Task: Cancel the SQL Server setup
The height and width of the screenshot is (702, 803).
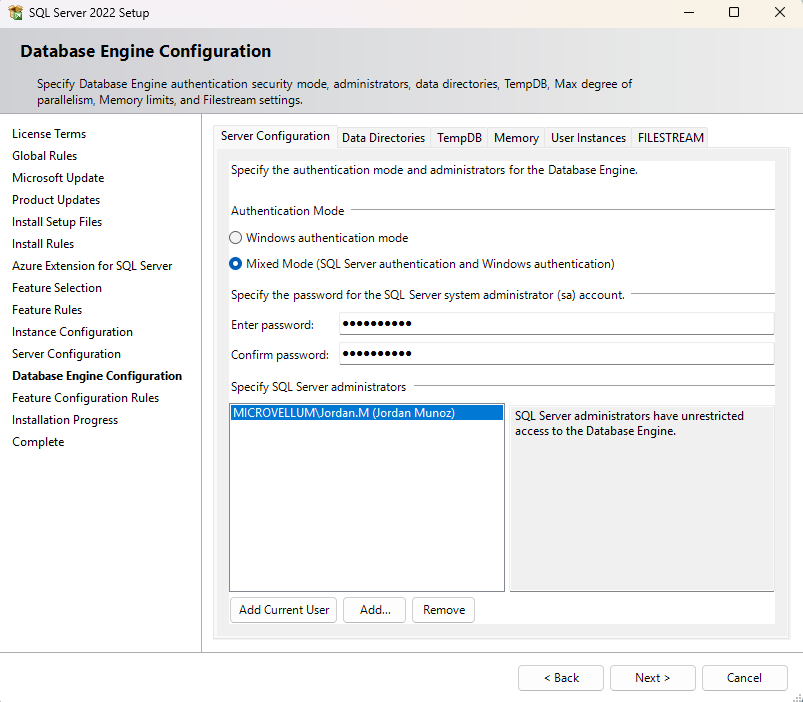Action: [744, 678]
